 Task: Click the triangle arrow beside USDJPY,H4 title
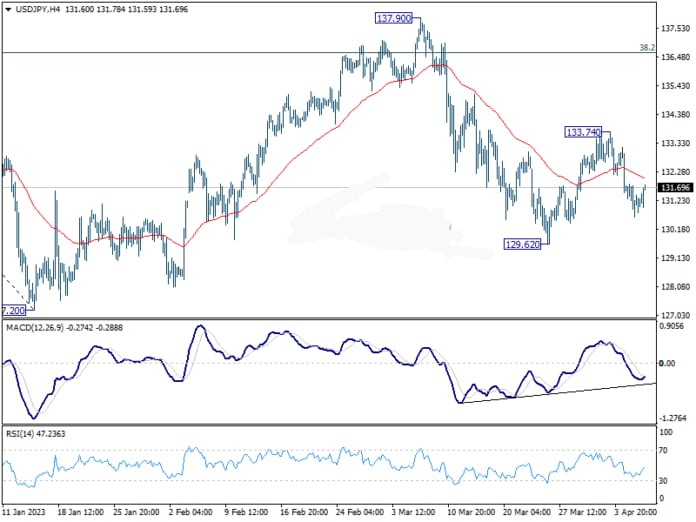pyautogui.click(x=7, y=9)
